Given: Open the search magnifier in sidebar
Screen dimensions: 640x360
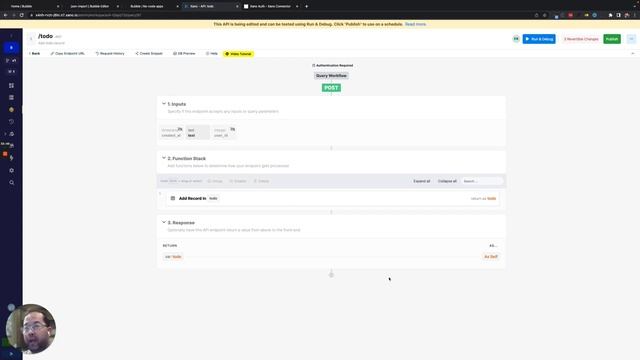Looking at the screenshot, I should [x=11, y=183].
